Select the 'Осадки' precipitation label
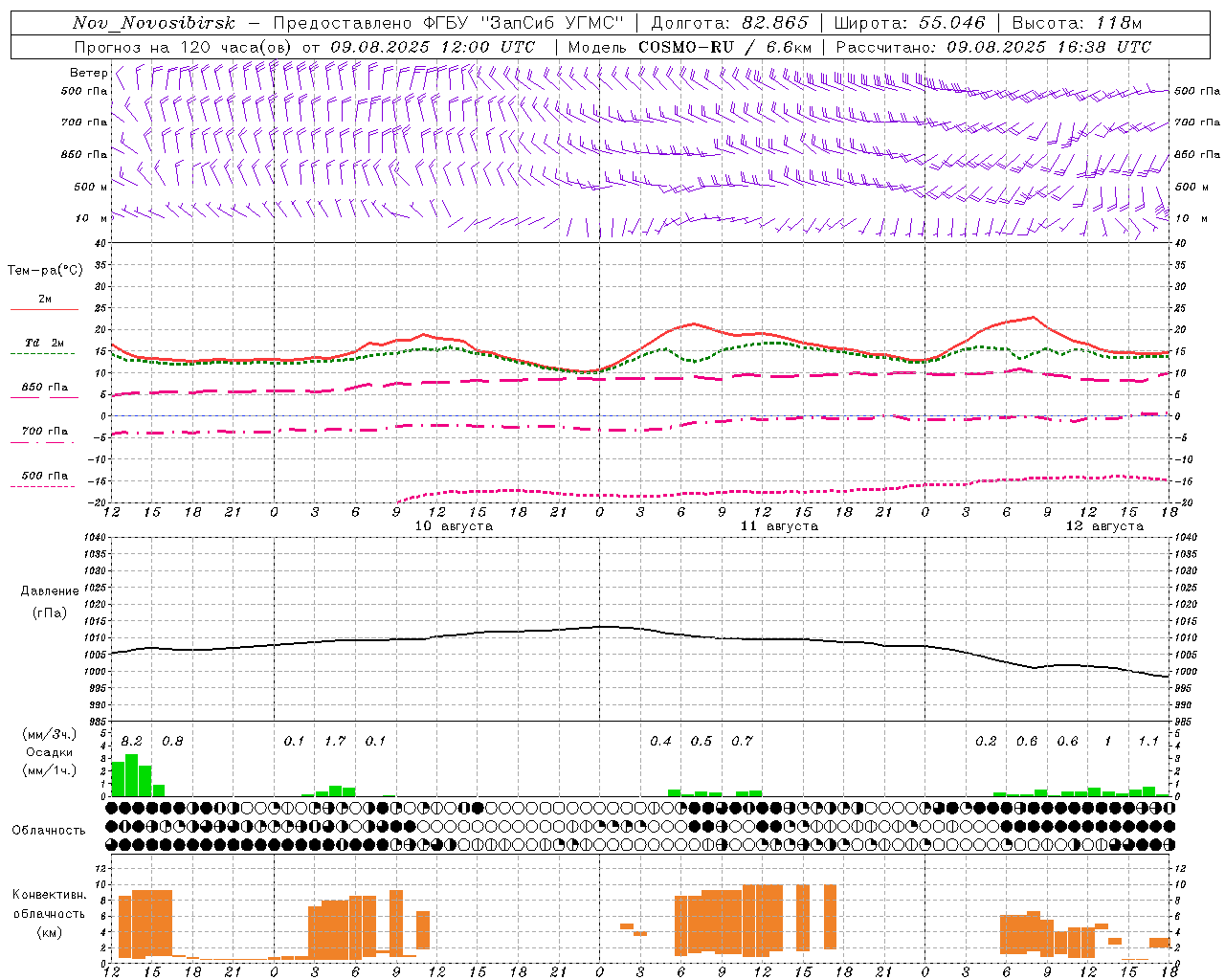 49,752
